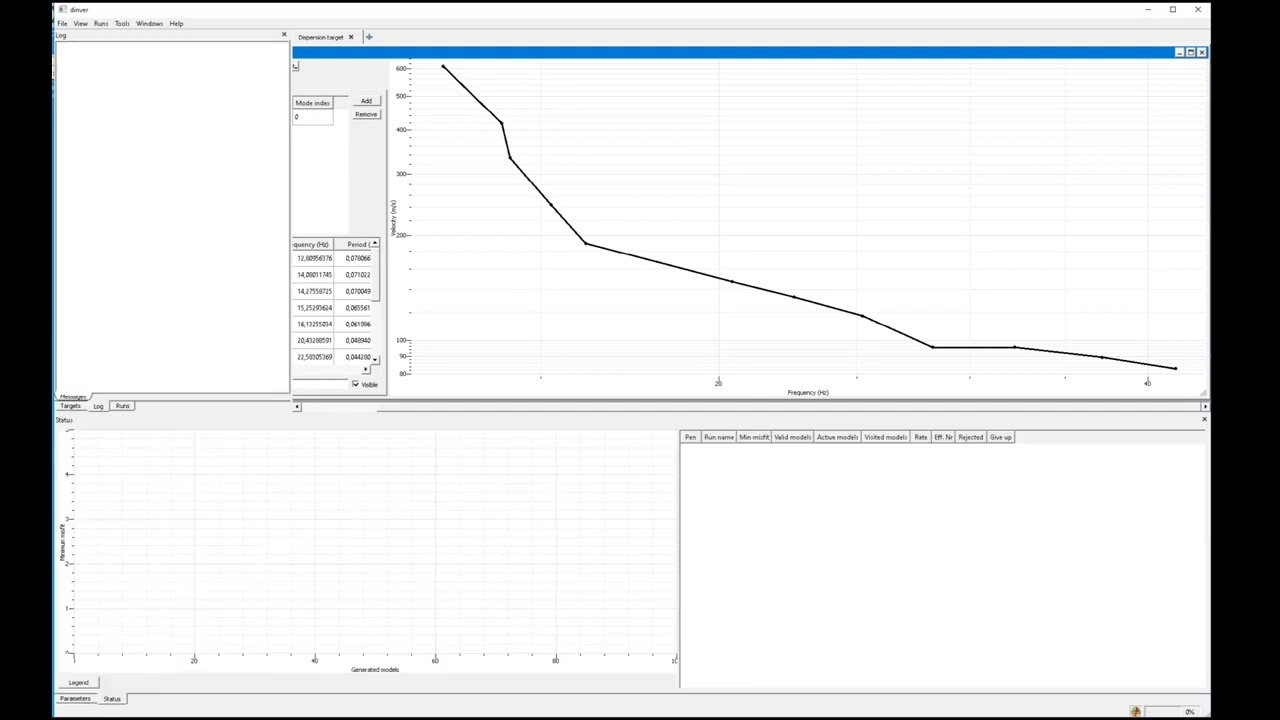Click the Valid models column header
This screenshot has width=1280, height=720.
792,437
